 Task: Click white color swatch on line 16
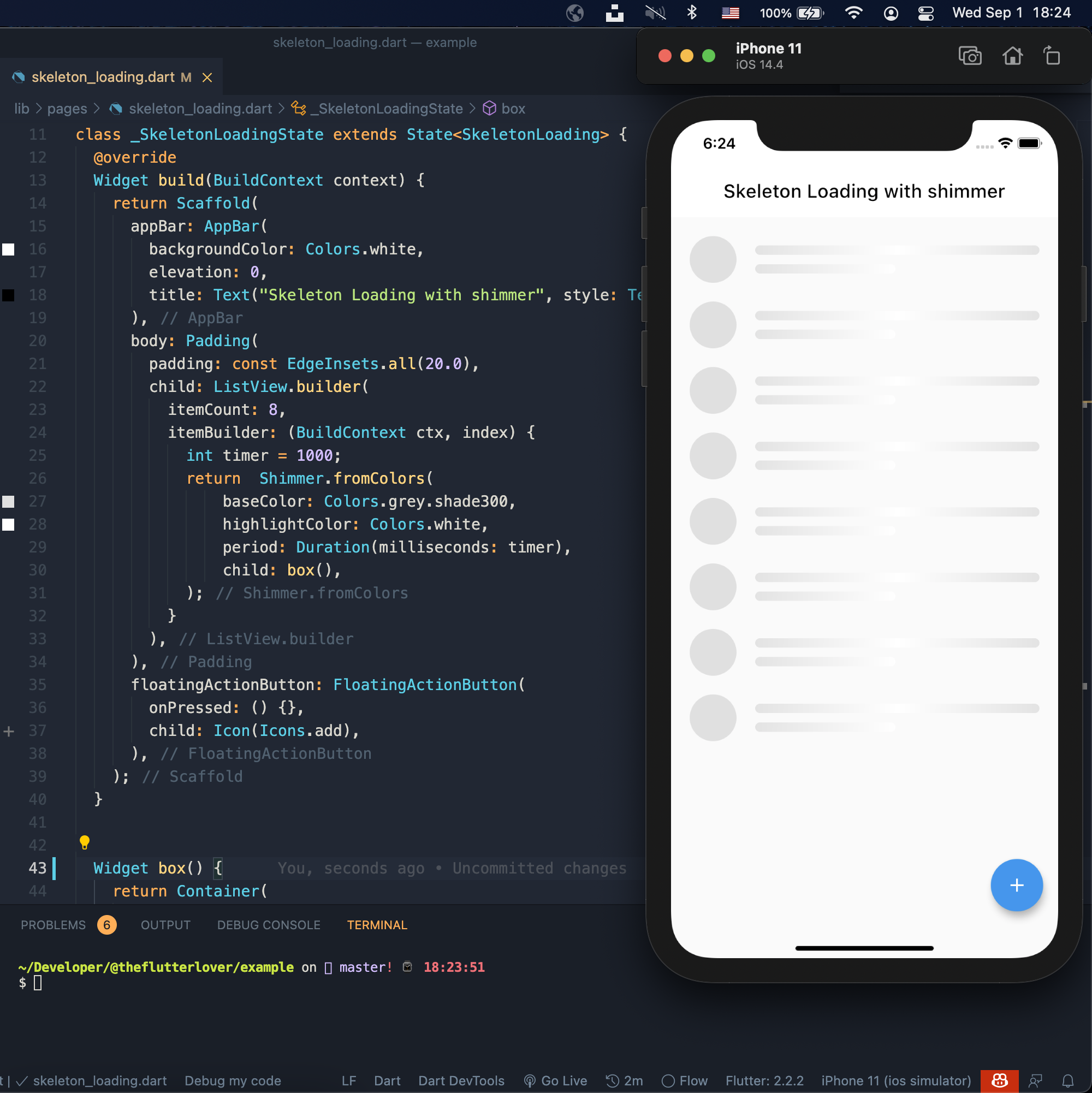9,250
